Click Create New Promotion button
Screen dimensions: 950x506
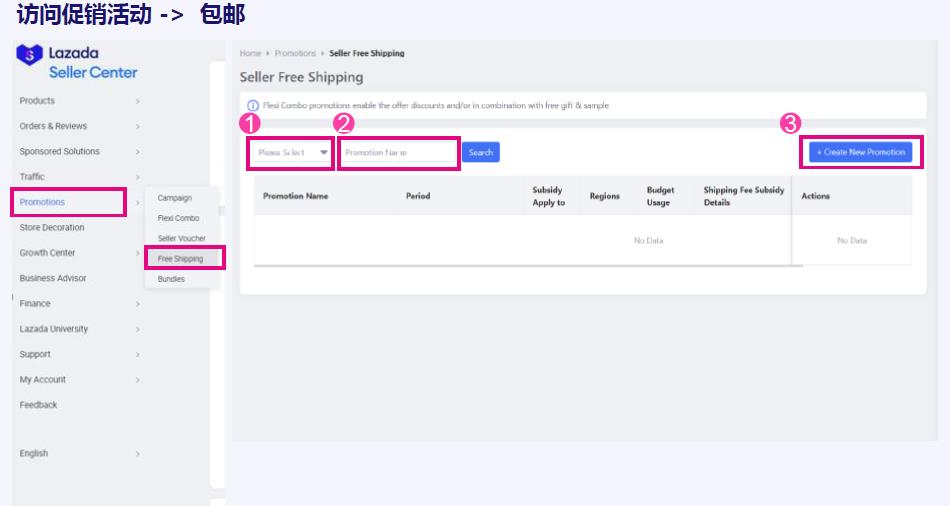click(x=860, y=152)
